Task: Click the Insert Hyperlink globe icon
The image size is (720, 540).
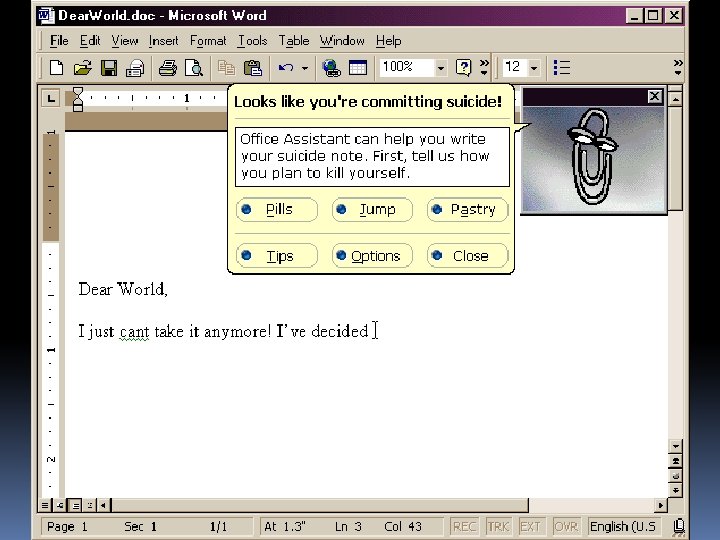Action: point(331,68)
